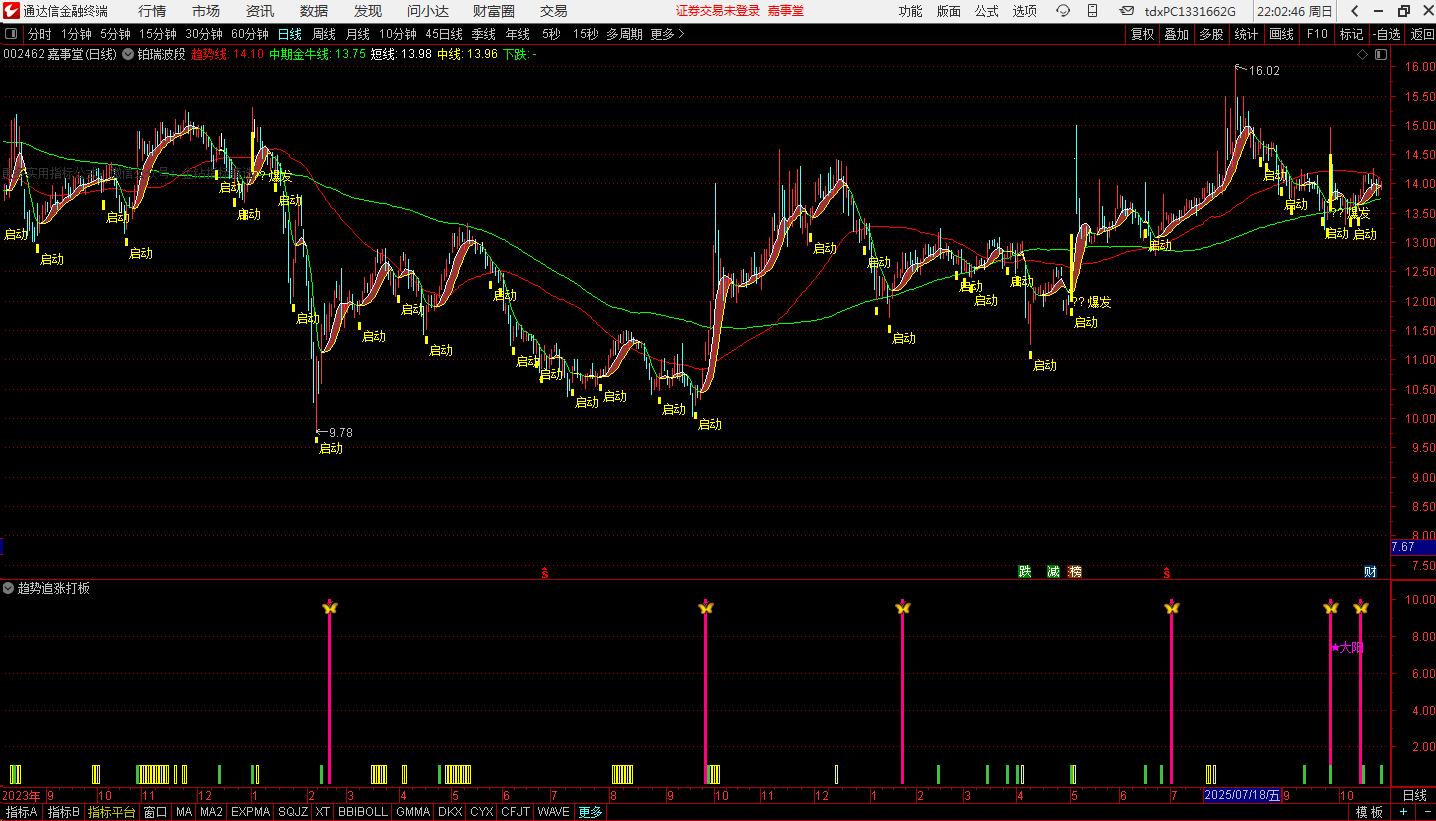Toggle 多股 multi-stock view
1436x821 pixels.
pyautogui.click(x=1211, y=34)
